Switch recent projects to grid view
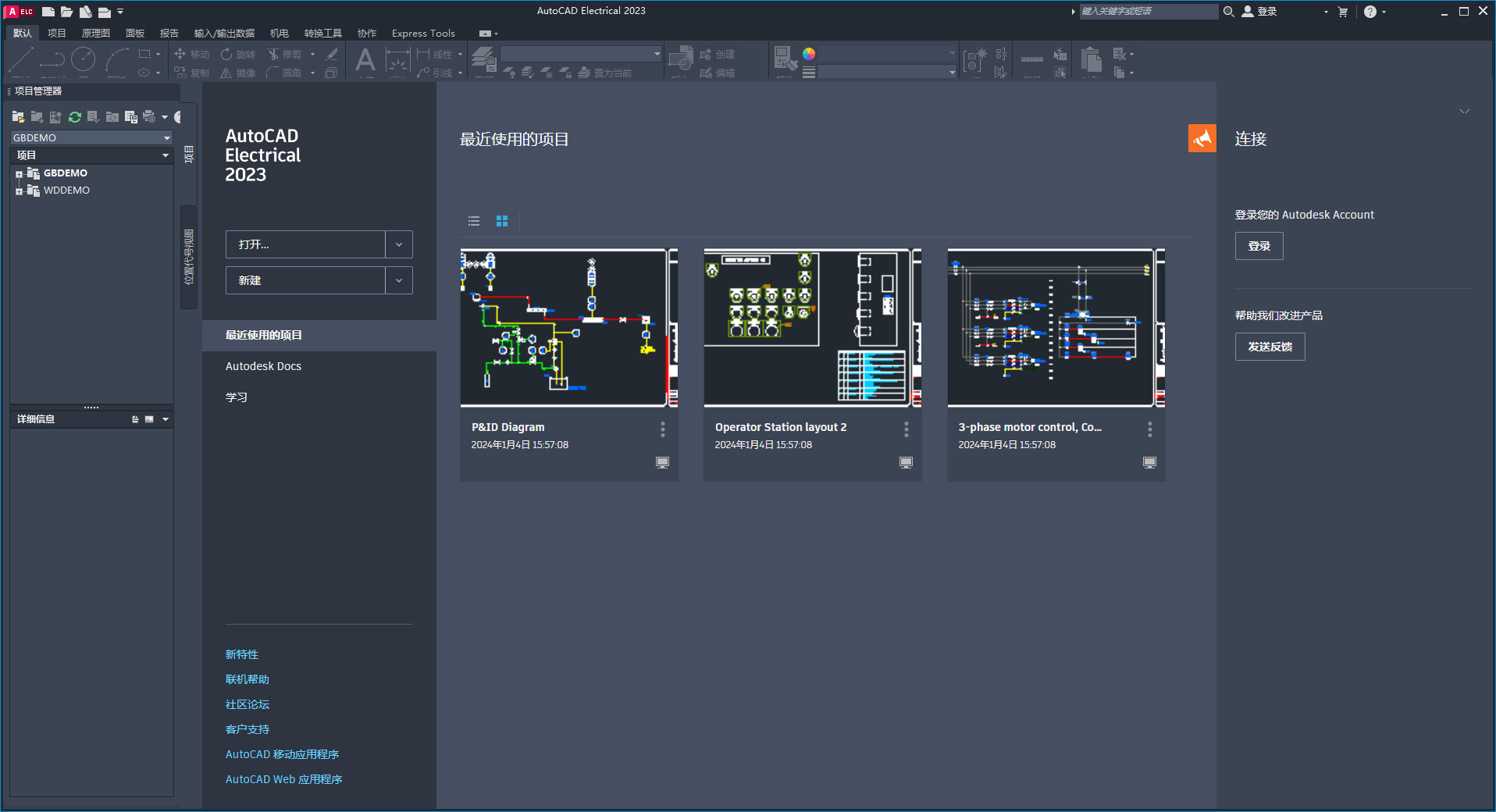1496x812 pixels. (x=501, y=221)
